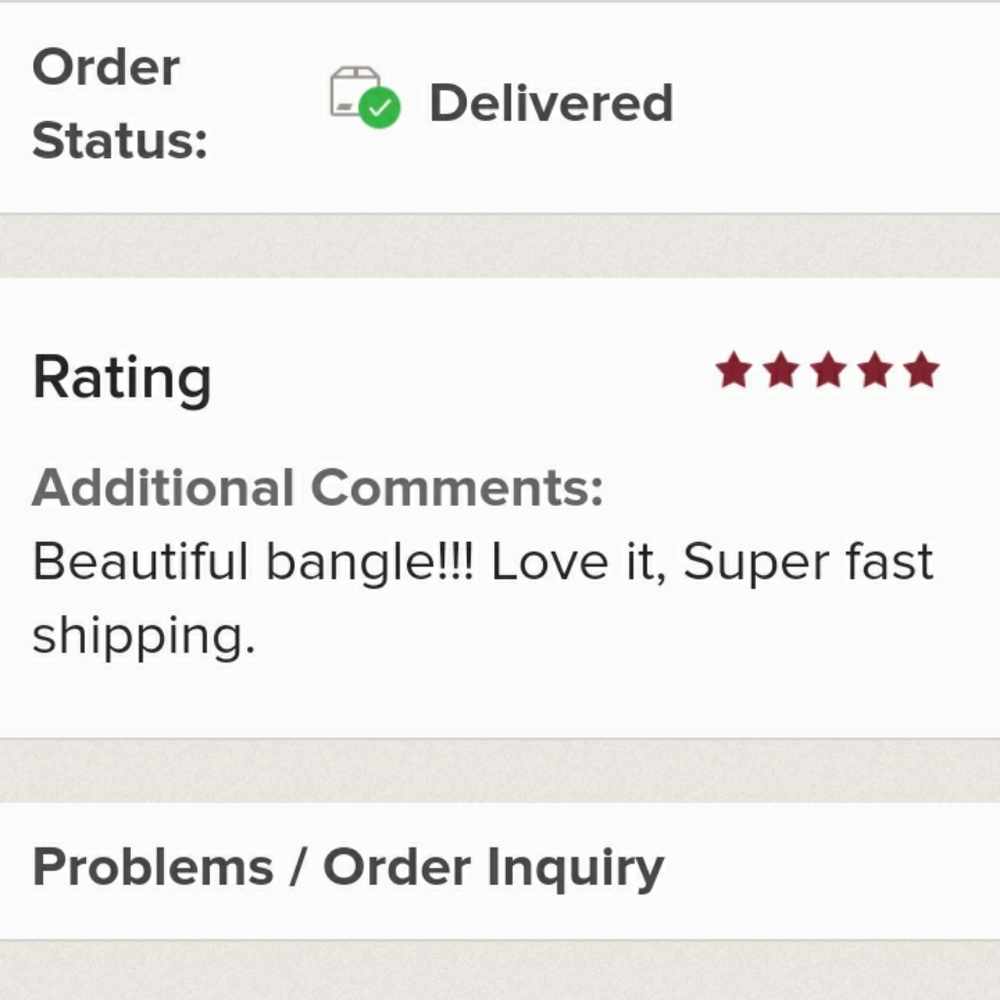The height and width of the screenshot is (1000, 1000).
Task: Select the first rating star
Action: point(733,370)
